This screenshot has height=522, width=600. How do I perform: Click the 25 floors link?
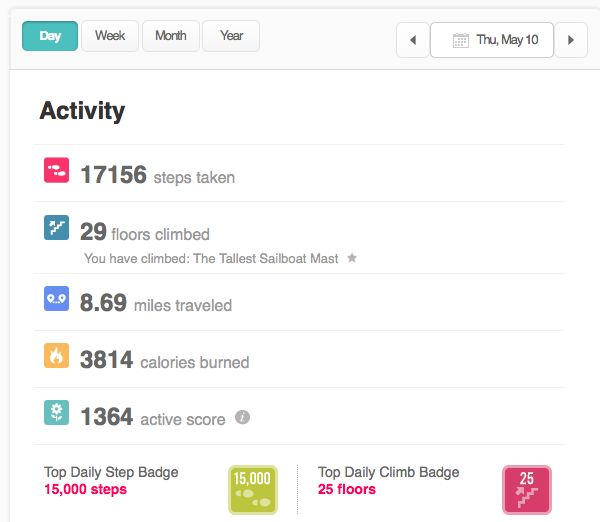[x=347, y=489]
